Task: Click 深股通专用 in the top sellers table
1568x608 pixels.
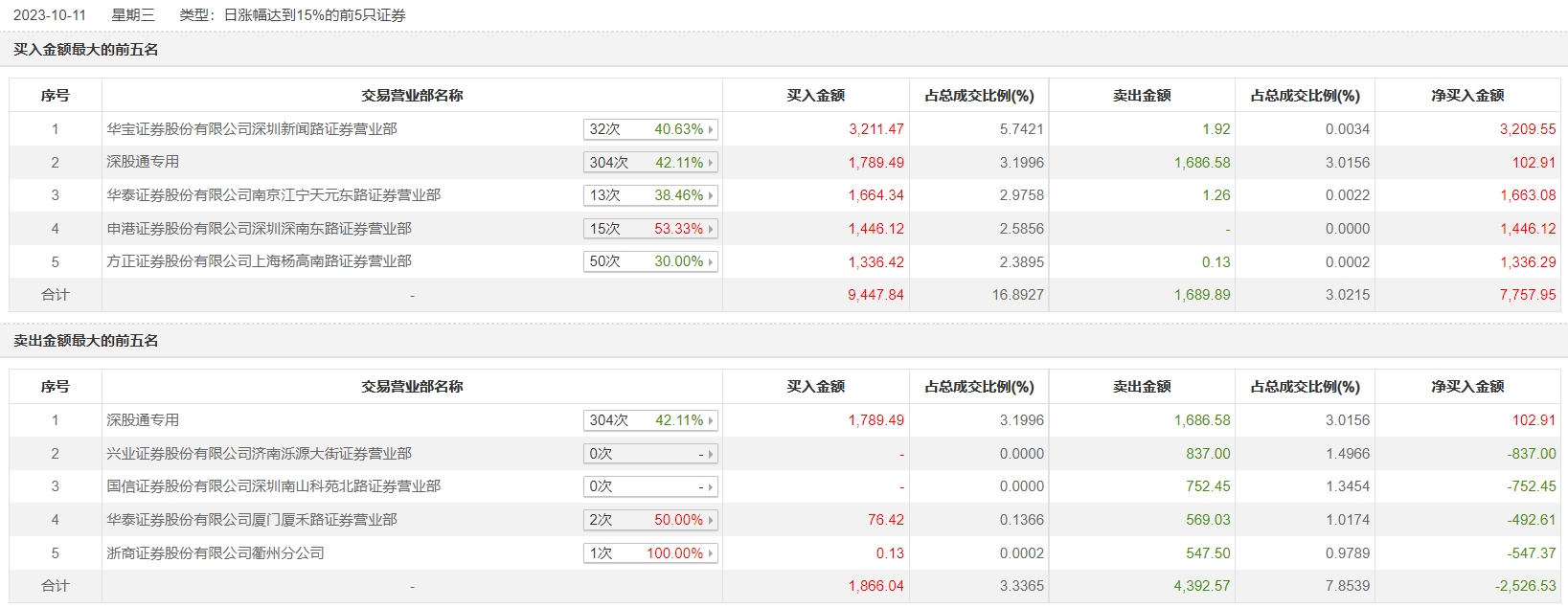Action: pos(143,420)
